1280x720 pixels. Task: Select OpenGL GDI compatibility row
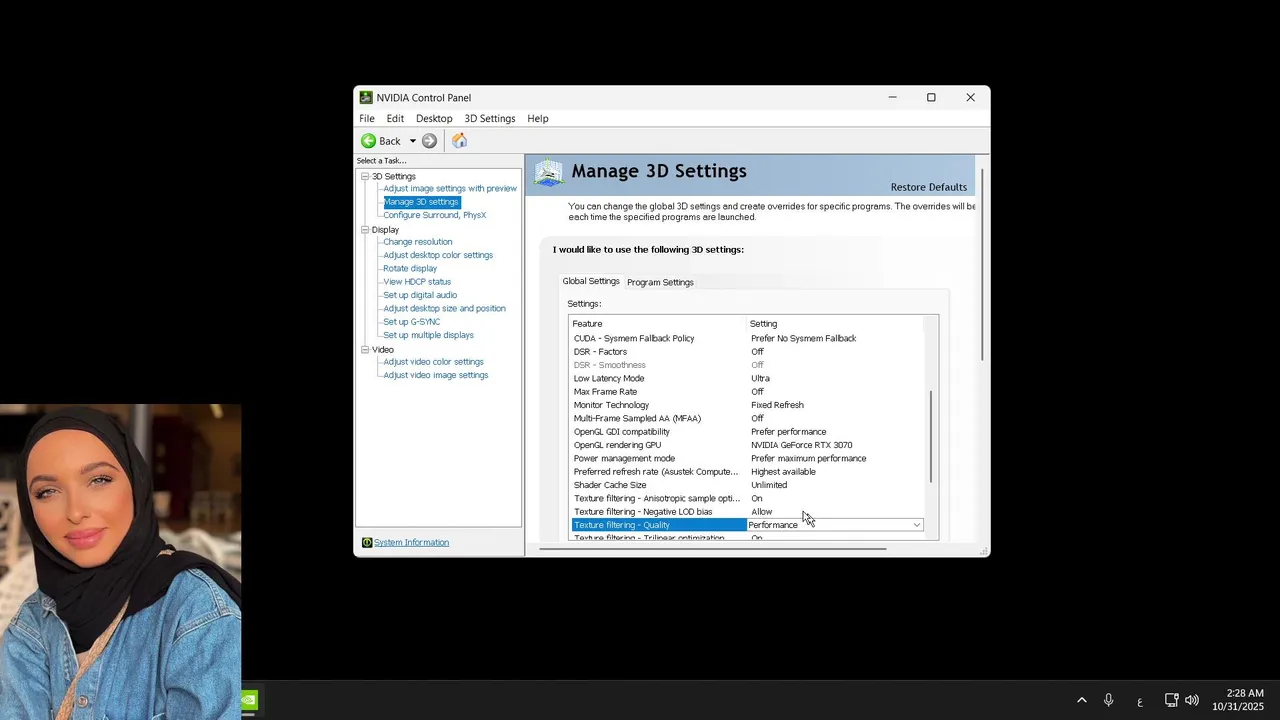747,432
